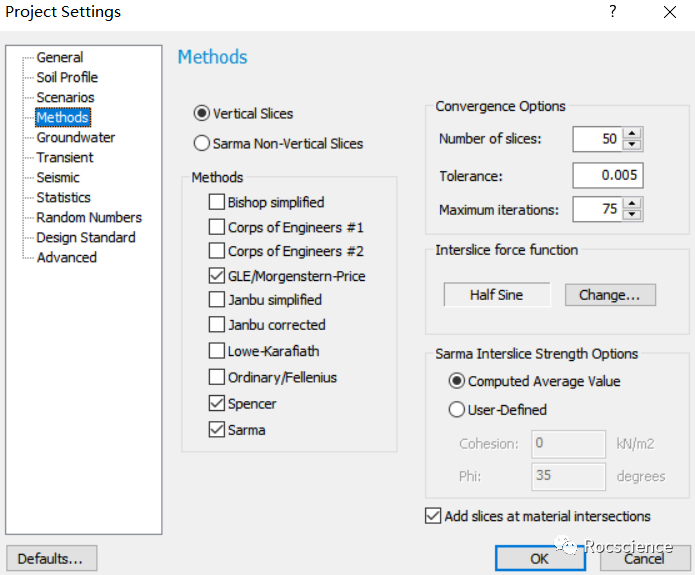Click the Tolerance input field
This screenshot has width=695, height=575.
pos(607,176)
